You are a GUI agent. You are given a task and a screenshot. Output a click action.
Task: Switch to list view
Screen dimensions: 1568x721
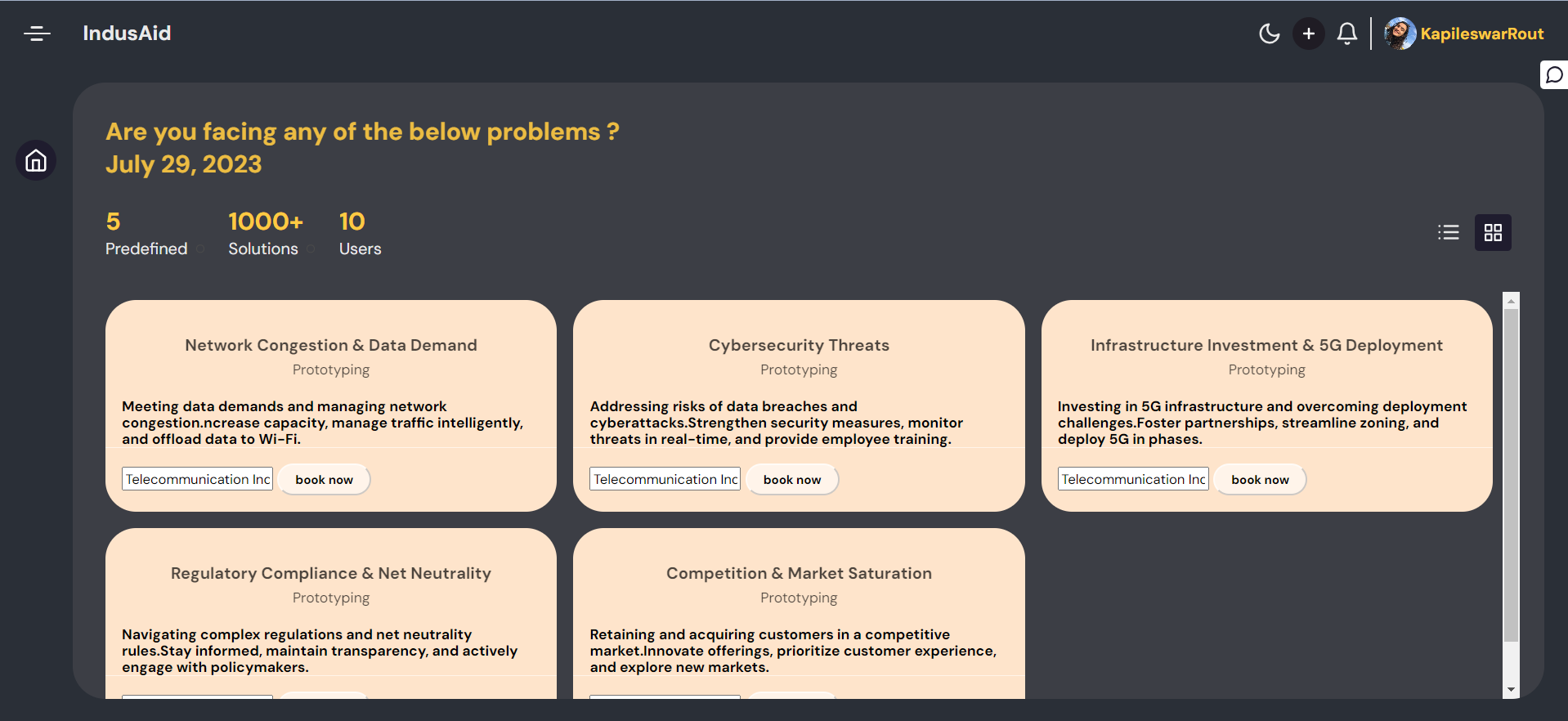[x=1448, y=232]
